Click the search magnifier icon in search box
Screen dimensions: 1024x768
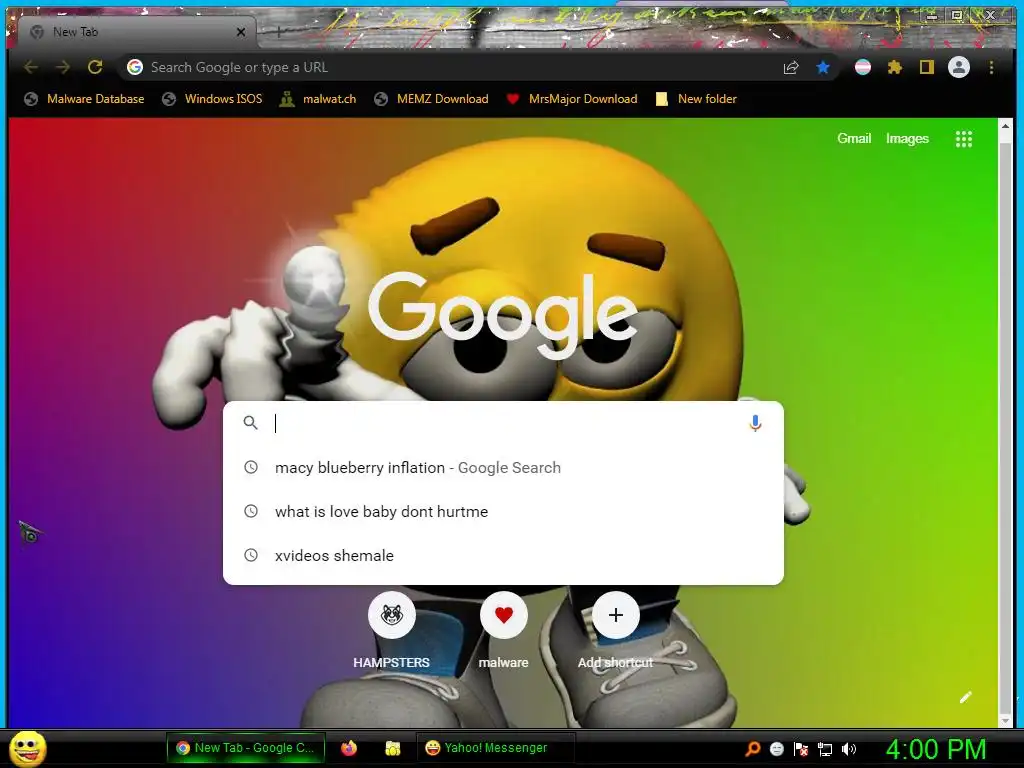click(250, 423)
